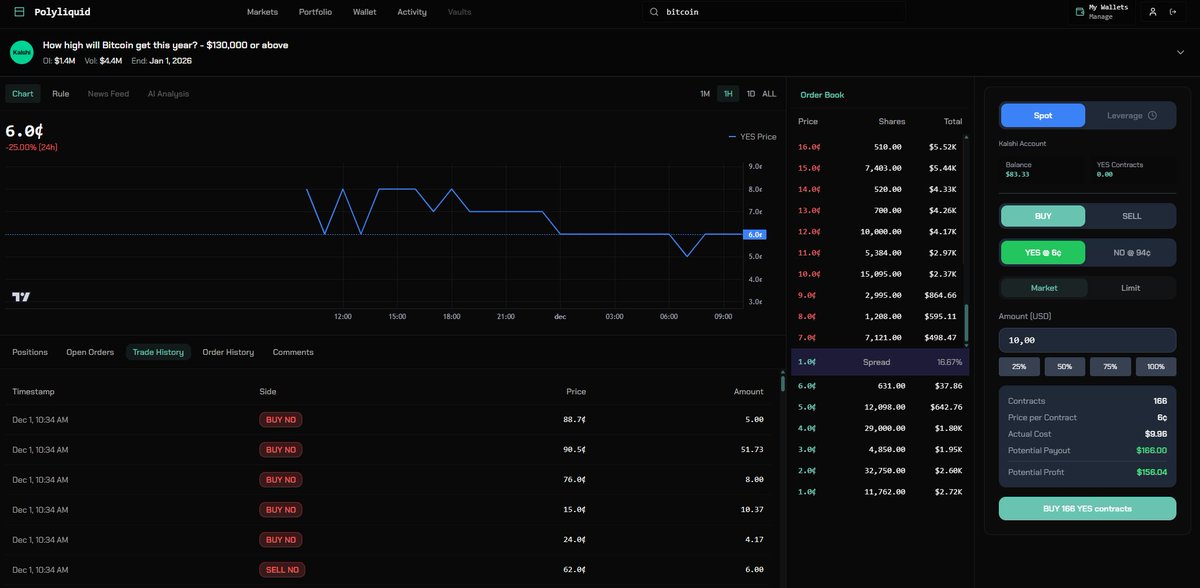Screen dimensions: 1200x588
Task: Select the ALL chart timeframe
Action: tap(769, 94)
